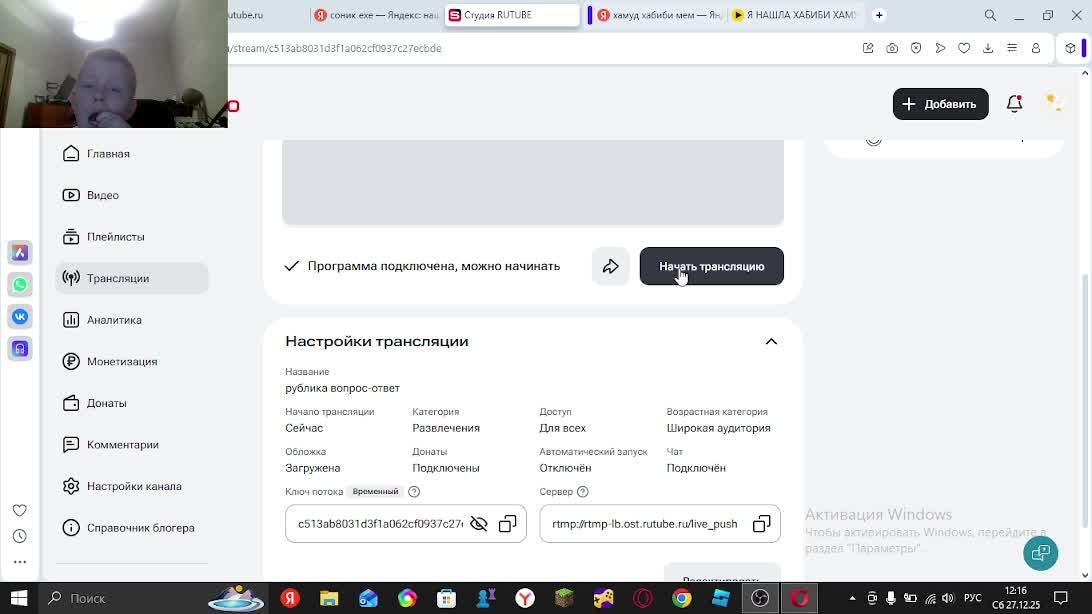Open bookmarks heart in the browser sidebar
This screenshot has width=1092, height=614.
20,510
